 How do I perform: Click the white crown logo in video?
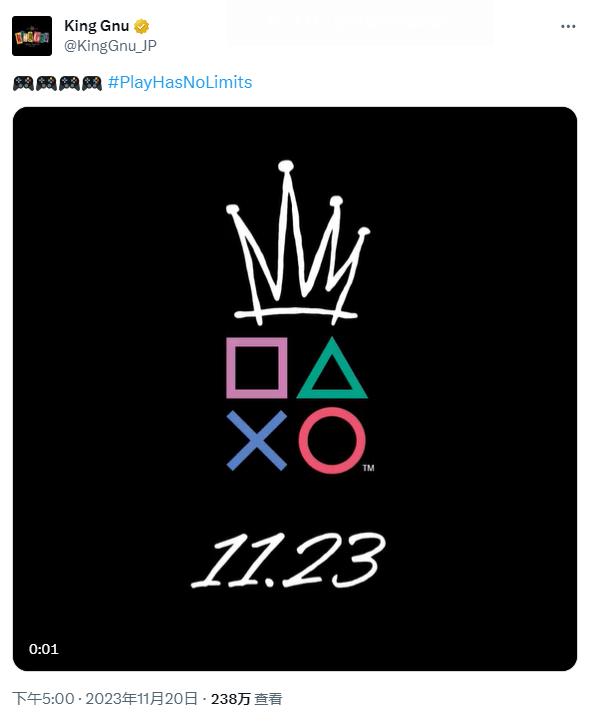[298, 243]
